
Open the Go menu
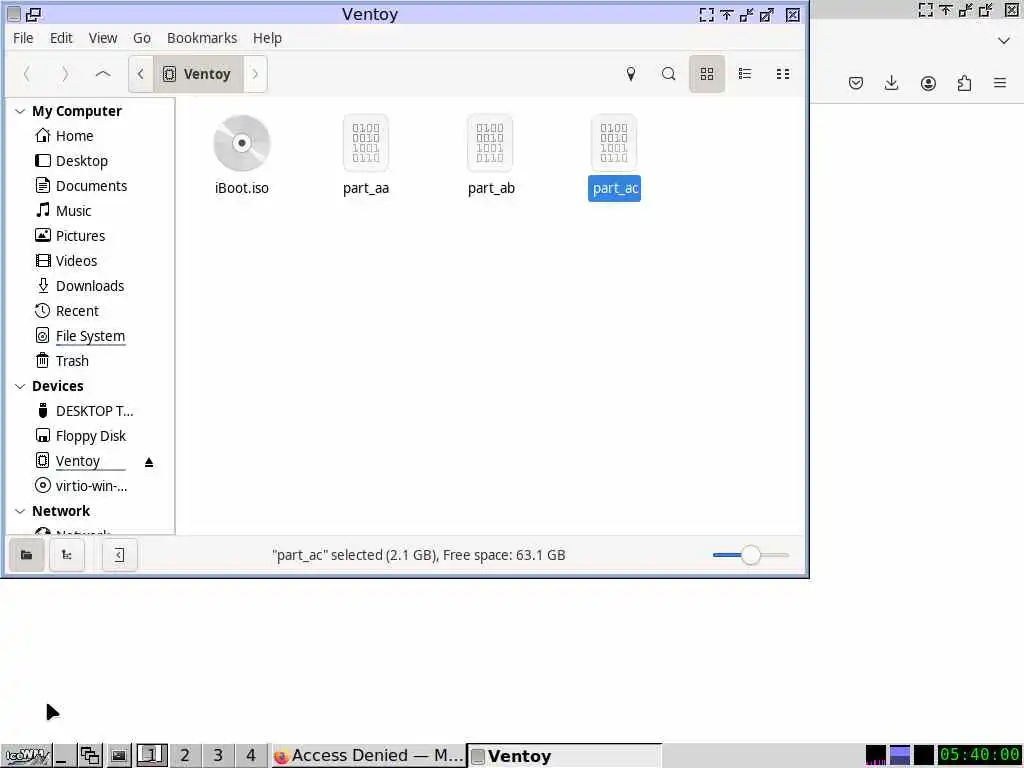click(142, 38)
